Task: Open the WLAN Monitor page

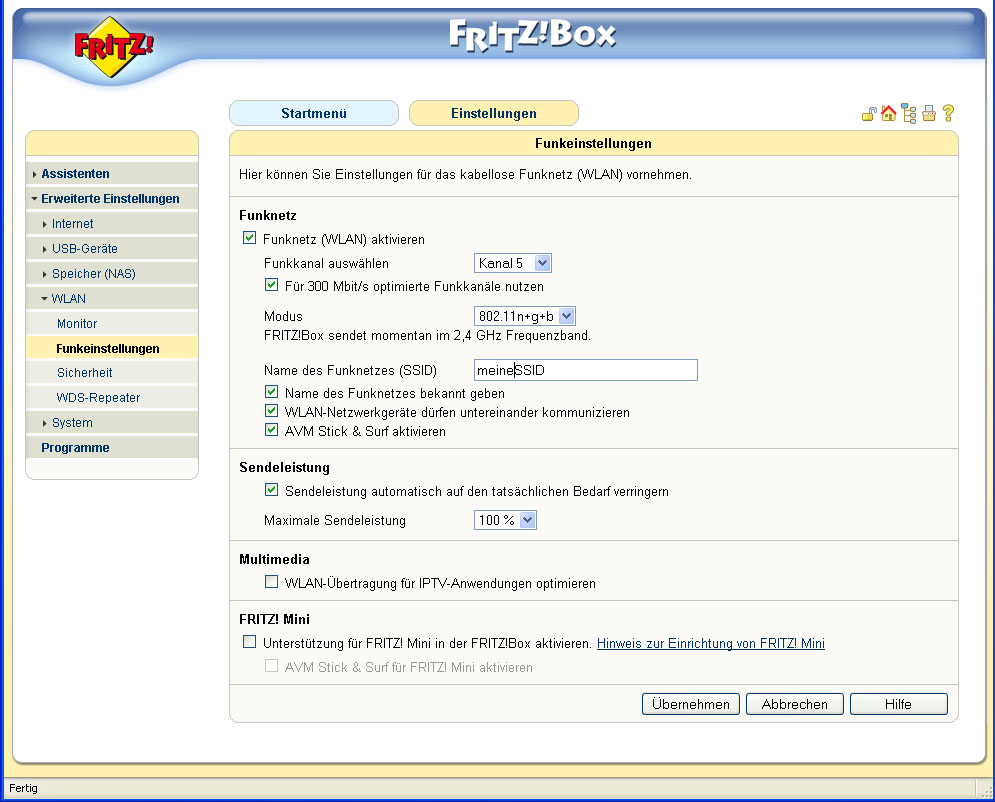Action: [x=112, y=324]
